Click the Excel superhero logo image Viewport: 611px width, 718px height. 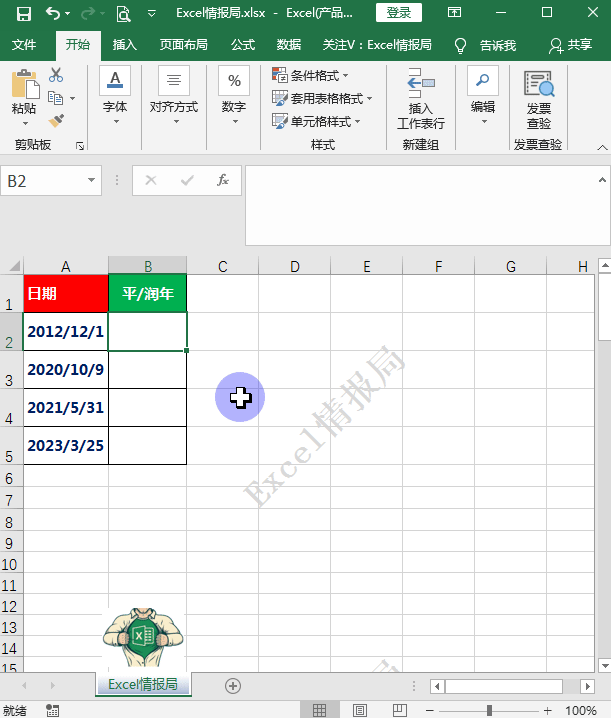point(143,637)
